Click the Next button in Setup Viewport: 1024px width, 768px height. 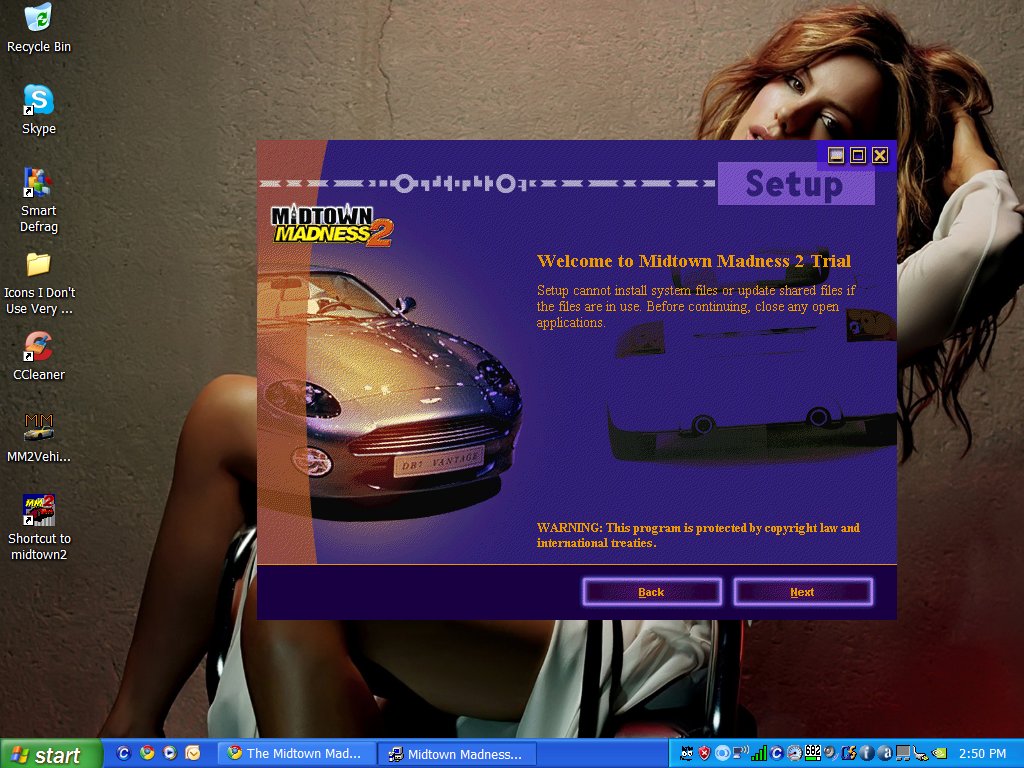[x=803, y=592]
